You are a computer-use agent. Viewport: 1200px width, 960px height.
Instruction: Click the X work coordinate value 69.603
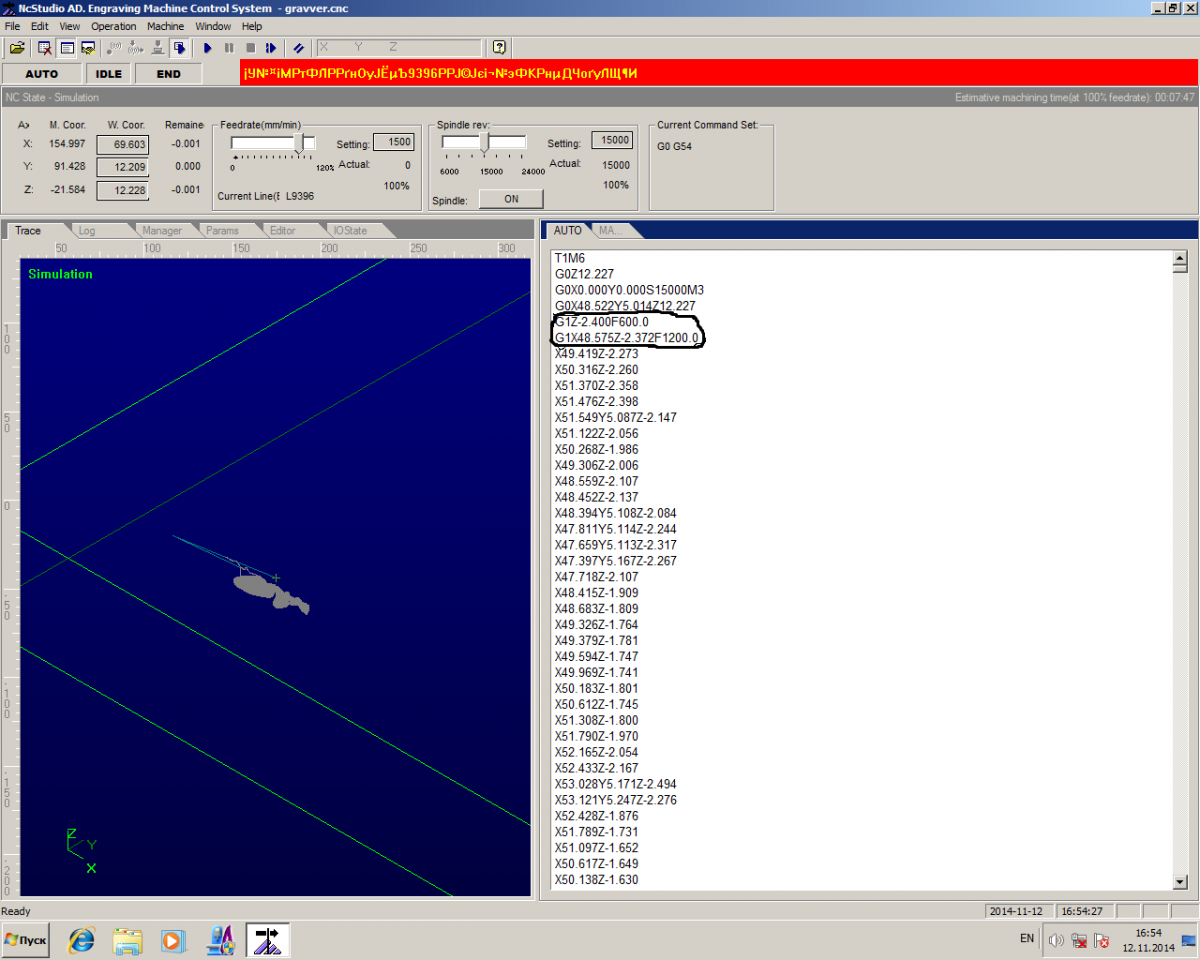coord(123,144)
